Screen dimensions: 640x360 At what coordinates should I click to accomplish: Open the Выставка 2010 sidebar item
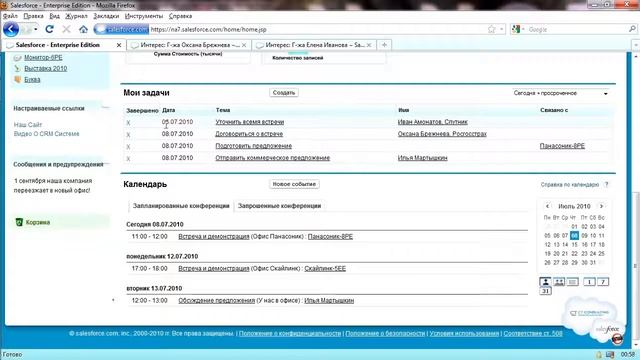45,69
